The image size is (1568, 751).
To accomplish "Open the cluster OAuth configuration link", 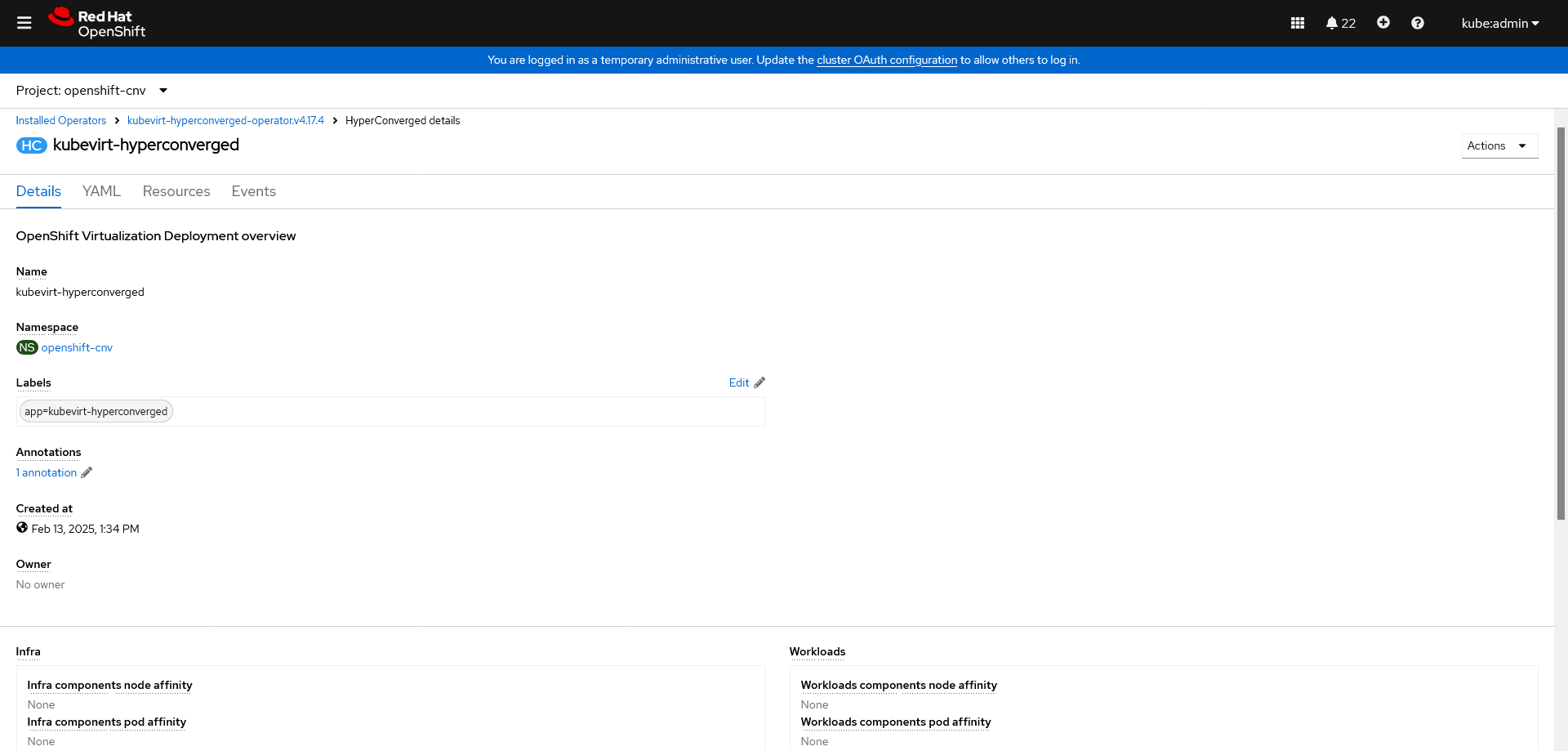I will pyautogui.click(x=887, y=60).
